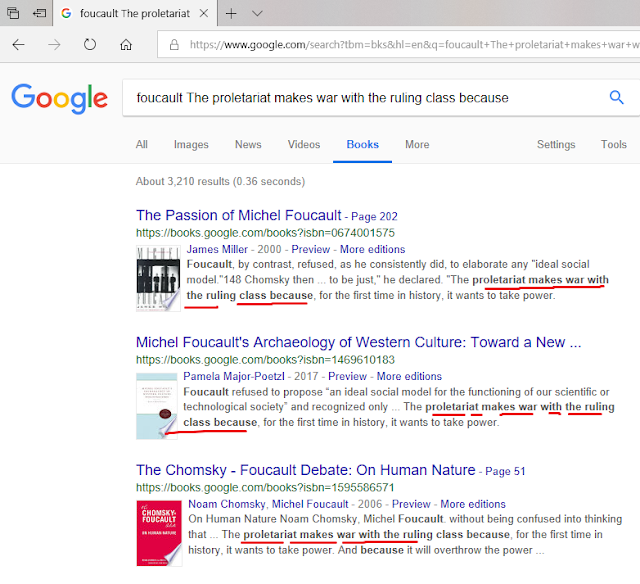Go to the browser home page icon
This screenshot has width=640, height=584.
[x=126, y=44]
